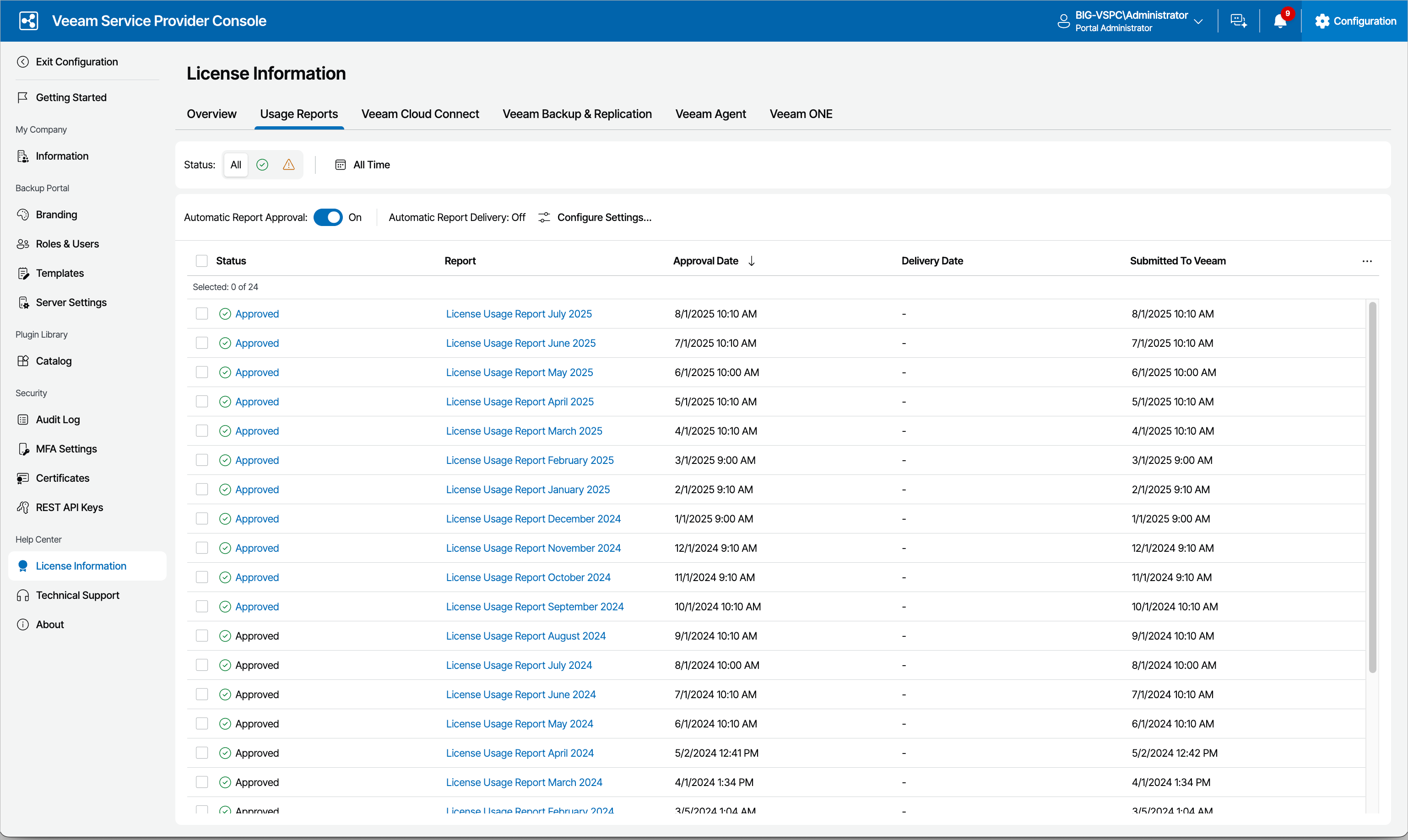This screenshot has height=840, width=1408.
Task: Click the Status column header
Action: (231, 261)
